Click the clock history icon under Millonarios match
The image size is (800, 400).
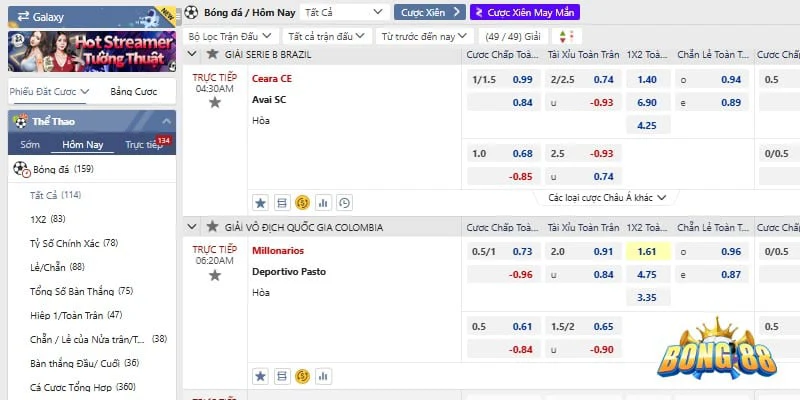point(344,375)
